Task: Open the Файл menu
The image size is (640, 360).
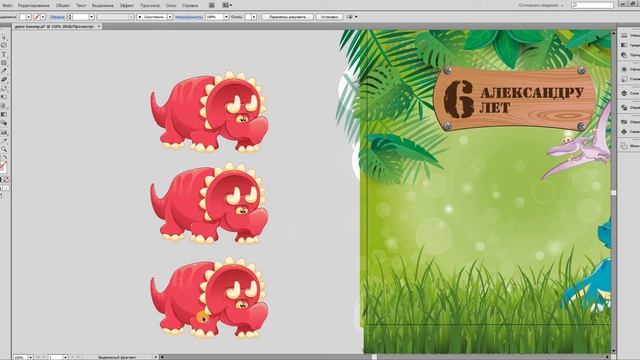Action: point(7,6)
